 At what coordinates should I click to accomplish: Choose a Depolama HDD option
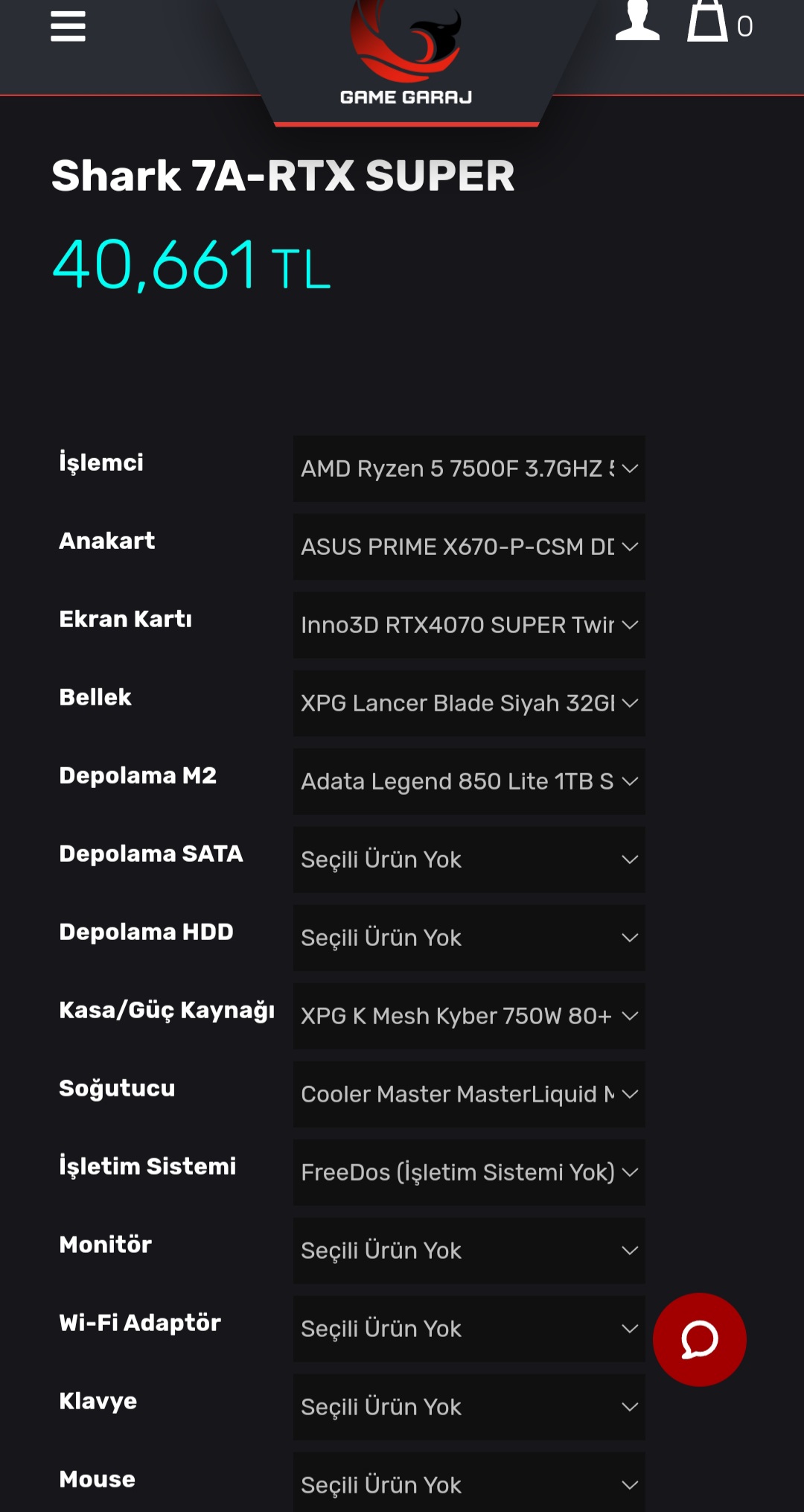(469, 938)
